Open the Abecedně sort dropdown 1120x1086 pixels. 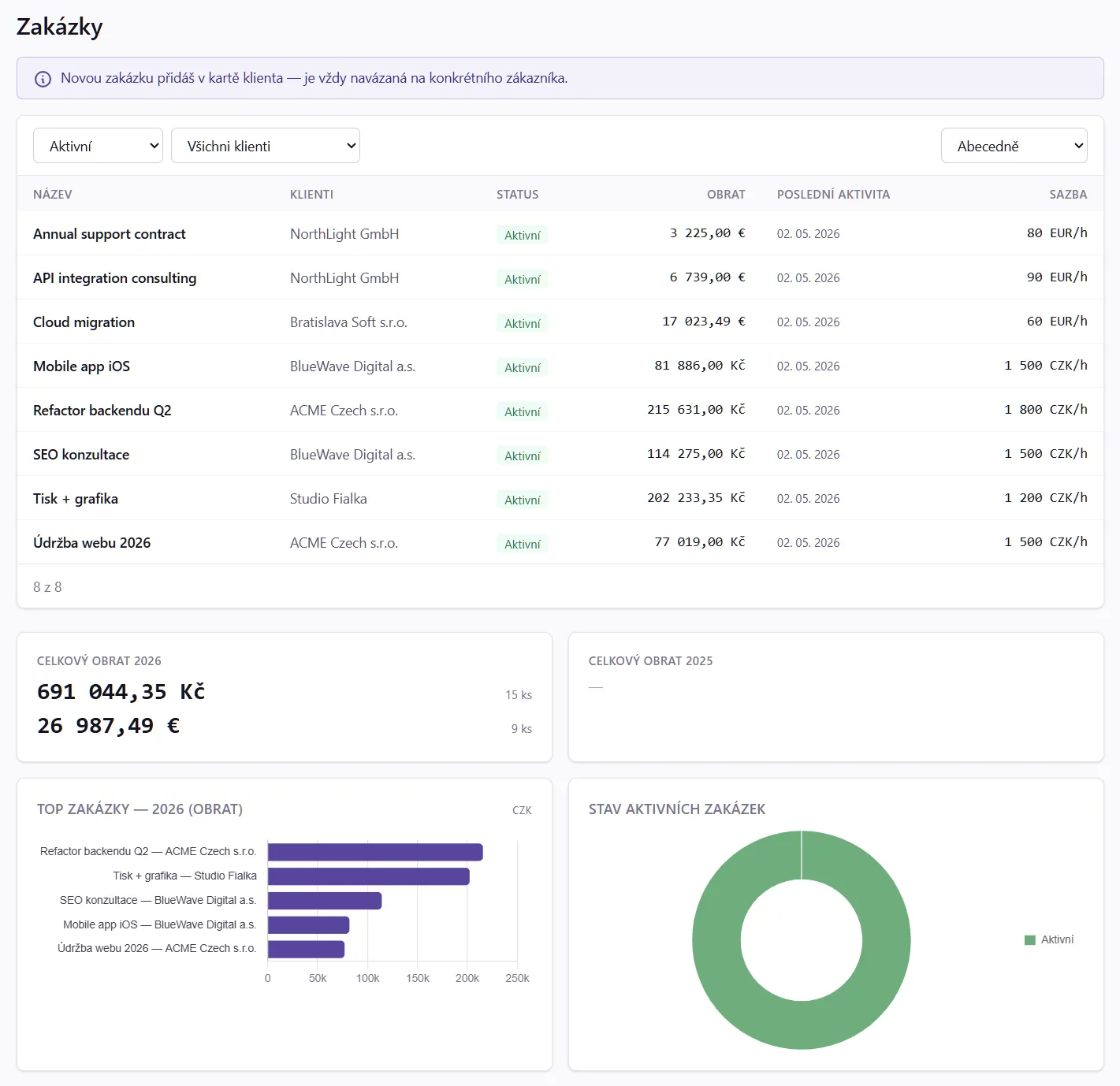tap(1014, 146)
